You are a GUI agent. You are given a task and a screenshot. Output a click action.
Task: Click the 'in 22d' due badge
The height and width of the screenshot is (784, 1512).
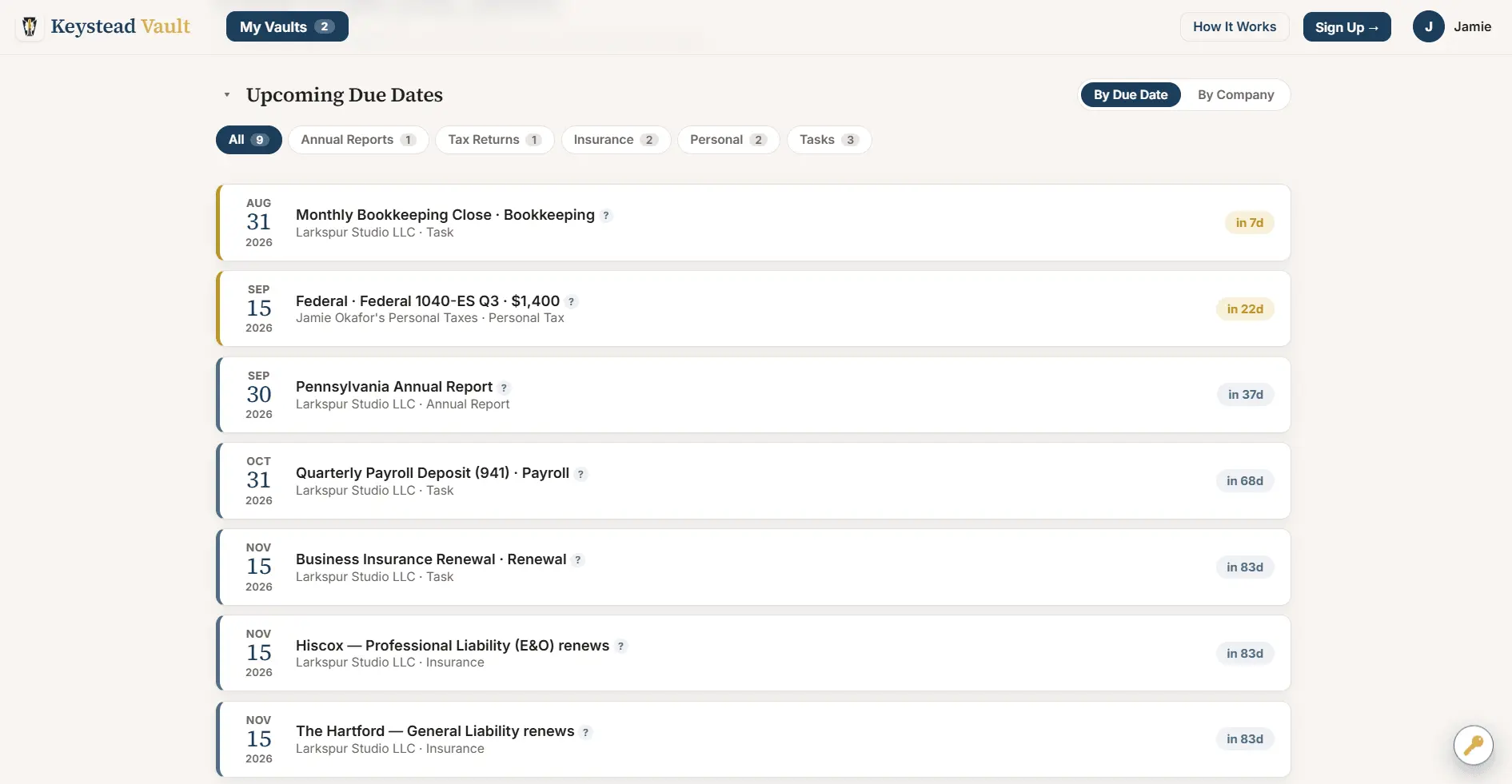pyautogui.click(x=1245, y=309)
